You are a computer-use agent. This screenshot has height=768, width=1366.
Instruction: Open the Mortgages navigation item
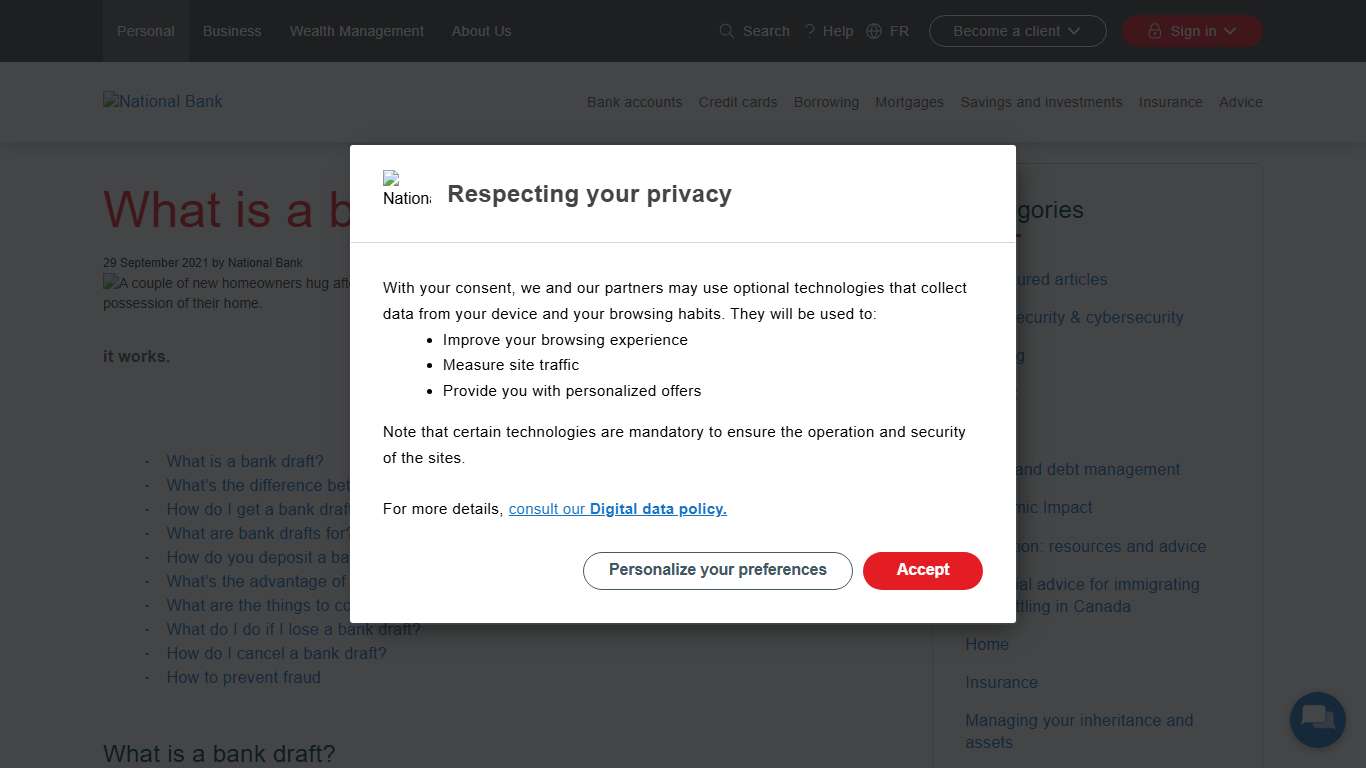909,102
